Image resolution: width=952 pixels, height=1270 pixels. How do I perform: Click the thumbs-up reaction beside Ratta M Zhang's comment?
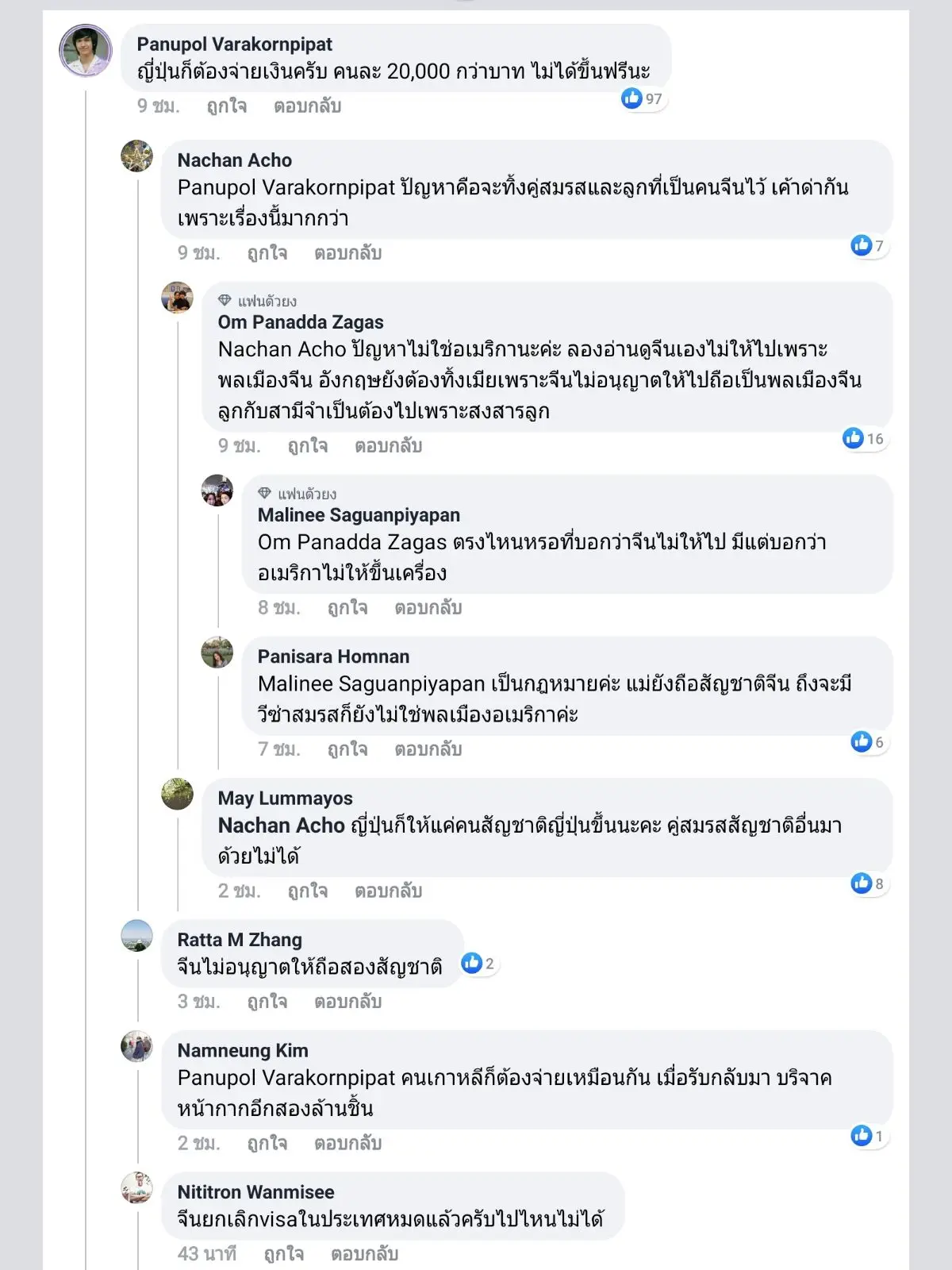(x=473, y=963)
